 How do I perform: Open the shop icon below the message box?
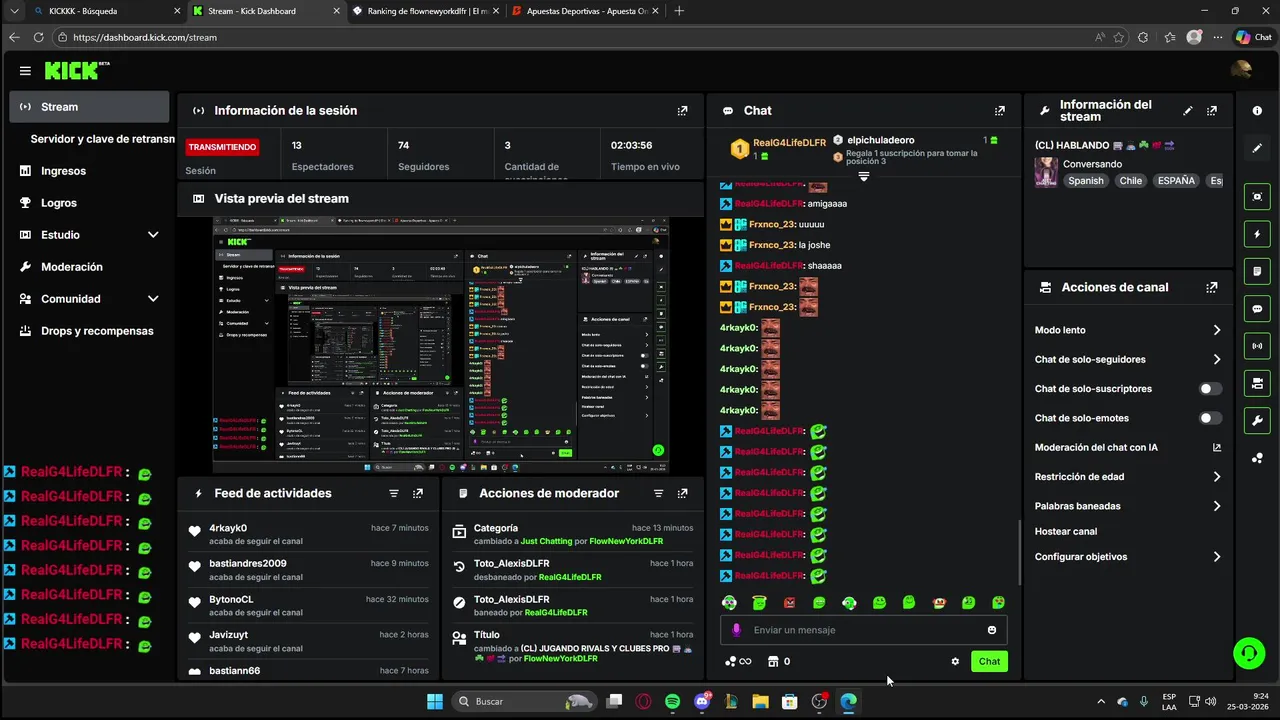pyautogui.click(x=772, y=661)
